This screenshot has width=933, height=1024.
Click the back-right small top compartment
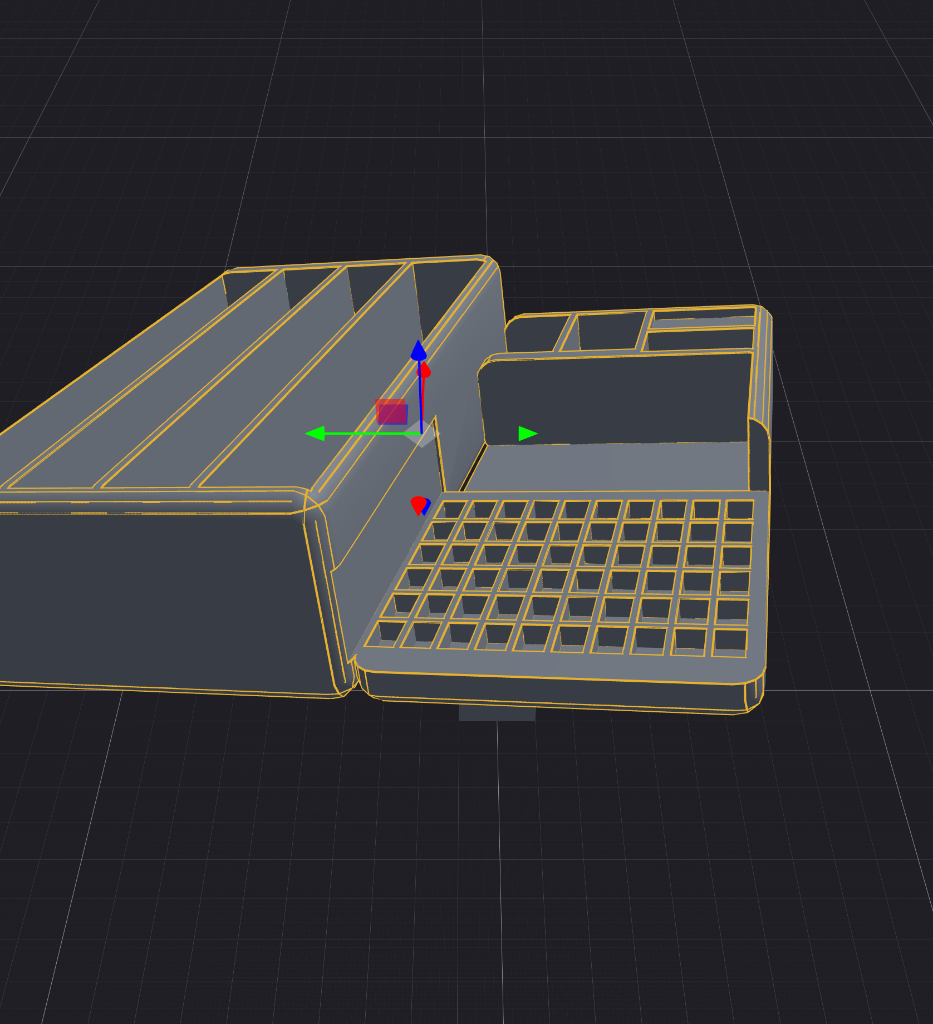pos(704,320)
